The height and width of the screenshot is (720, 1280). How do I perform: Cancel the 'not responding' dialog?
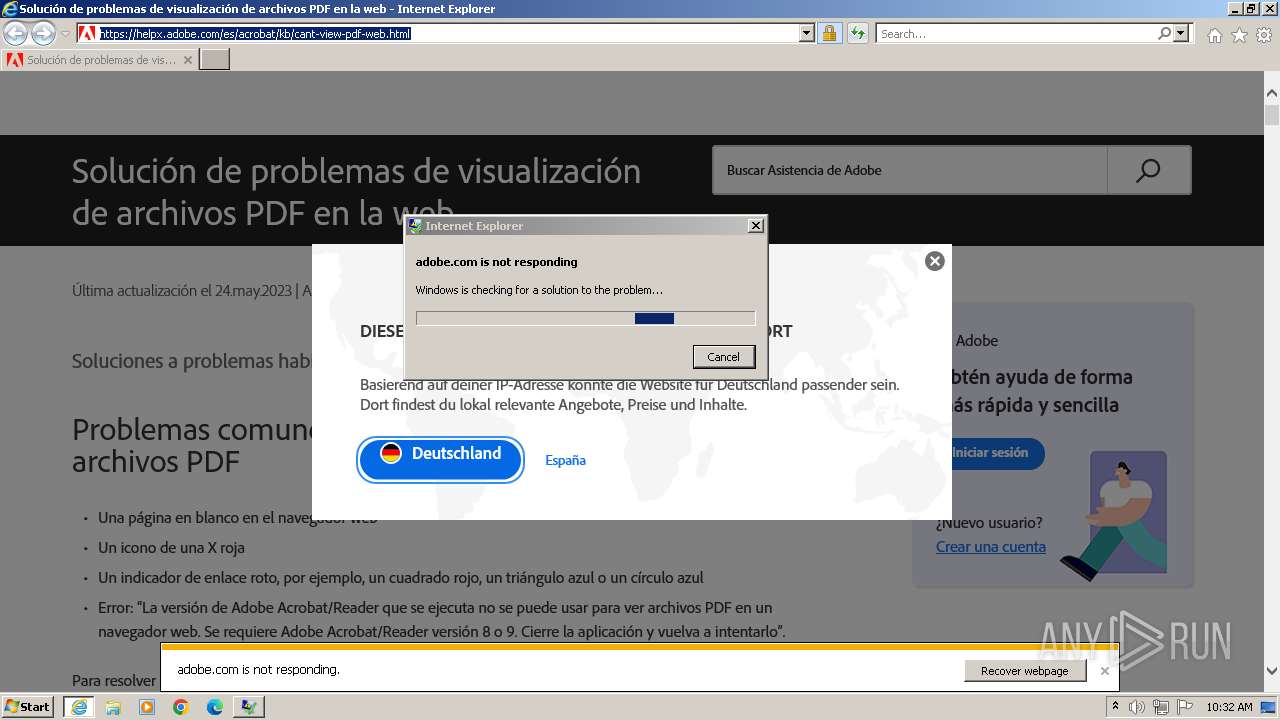724,357
